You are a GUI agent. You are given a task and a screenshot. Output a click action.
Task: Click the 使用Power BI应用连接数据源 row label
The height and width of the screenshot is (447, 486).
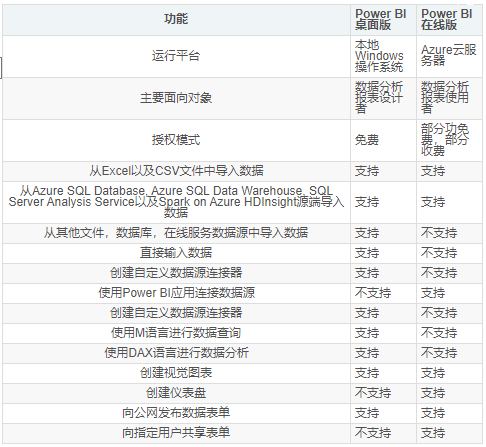tap(176, 293)
